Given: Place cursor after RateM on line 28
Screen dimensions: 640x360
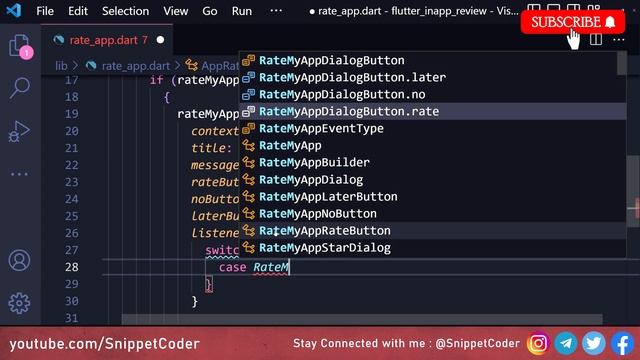Looking at the screenshot, I should tap(289, 267).
